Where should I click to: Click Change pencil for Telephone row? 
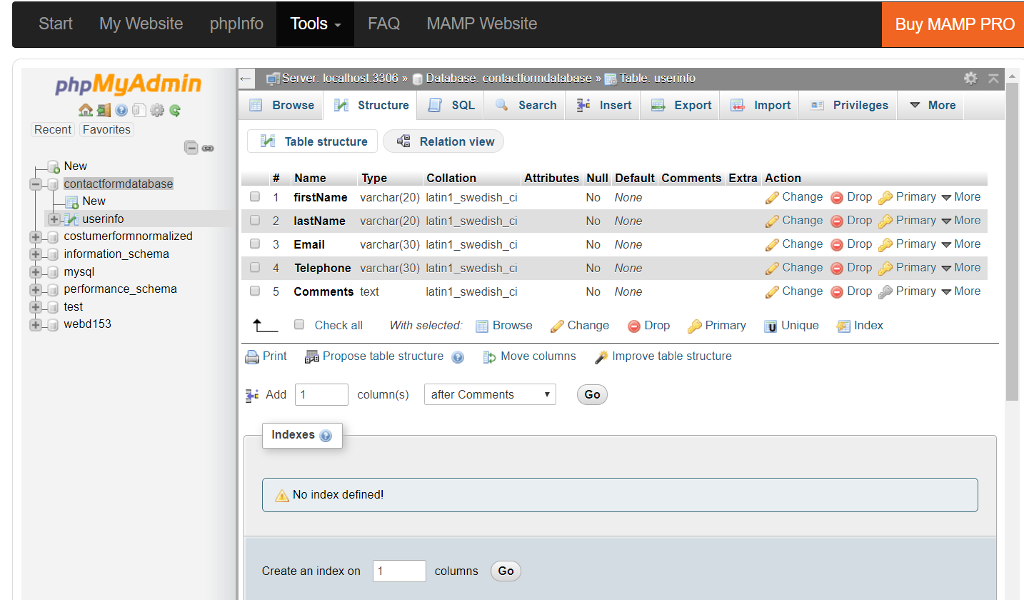click(772, 268)
